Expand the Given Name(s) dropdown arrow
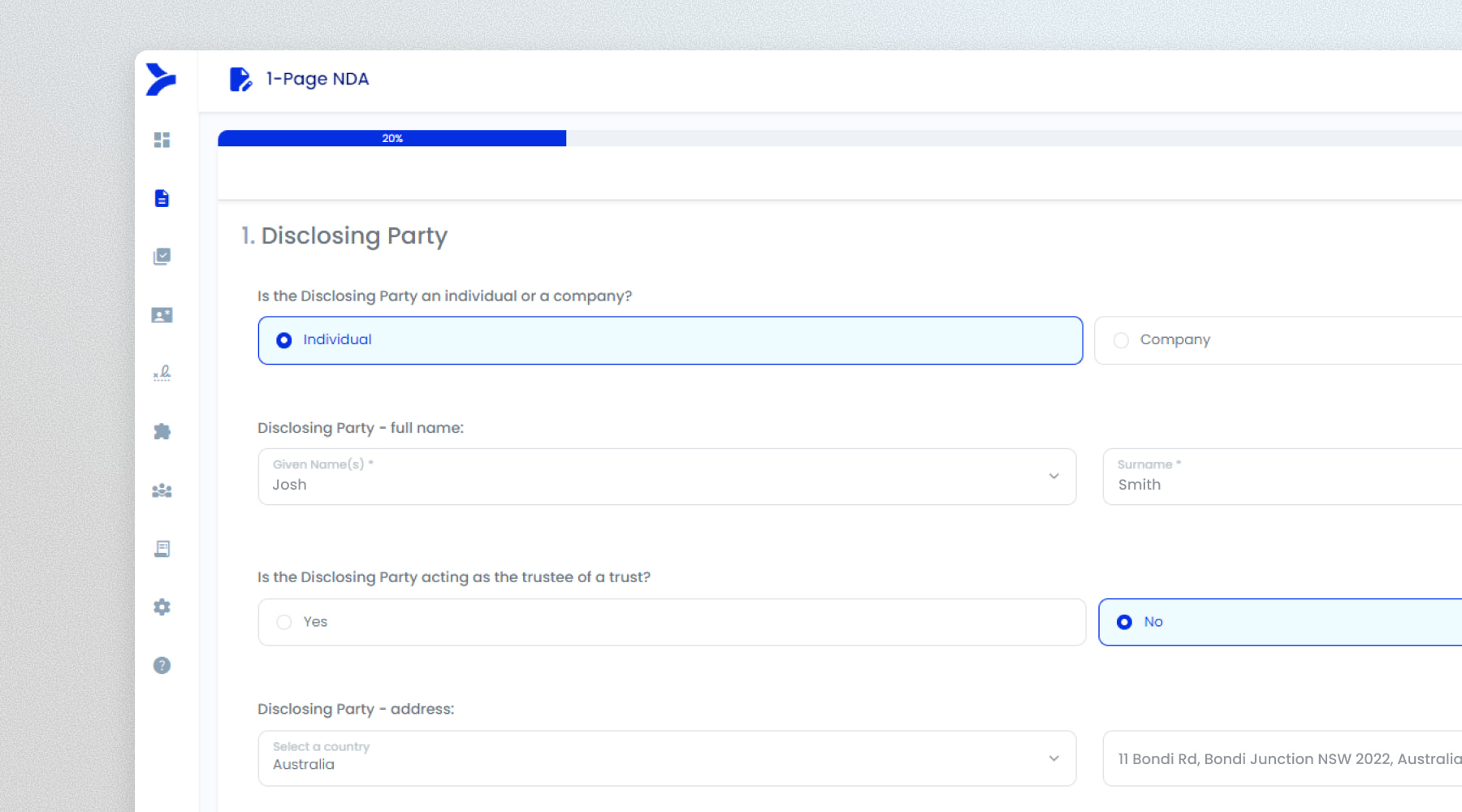Image resolution: width=1462 pixels, height=812 pixels. (1053, 477)
